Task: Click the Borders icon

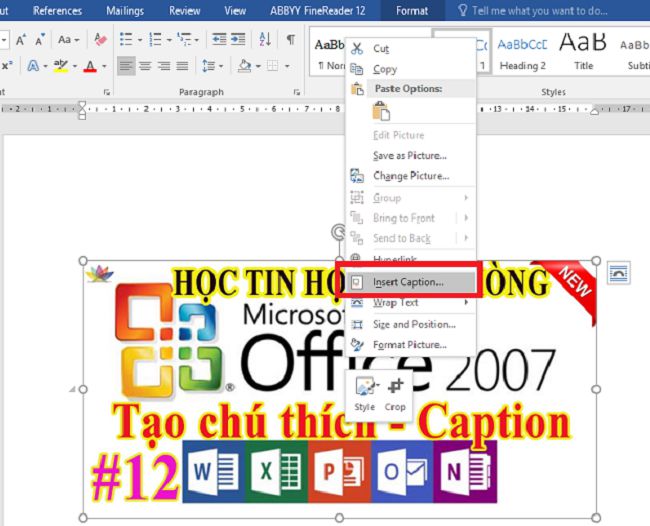Action: [272, 66]
